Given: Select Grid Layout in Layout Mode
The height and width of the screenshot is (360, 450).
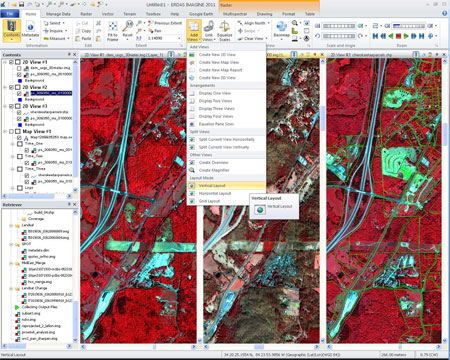Looking at the screenshot, I should (226, 201).
